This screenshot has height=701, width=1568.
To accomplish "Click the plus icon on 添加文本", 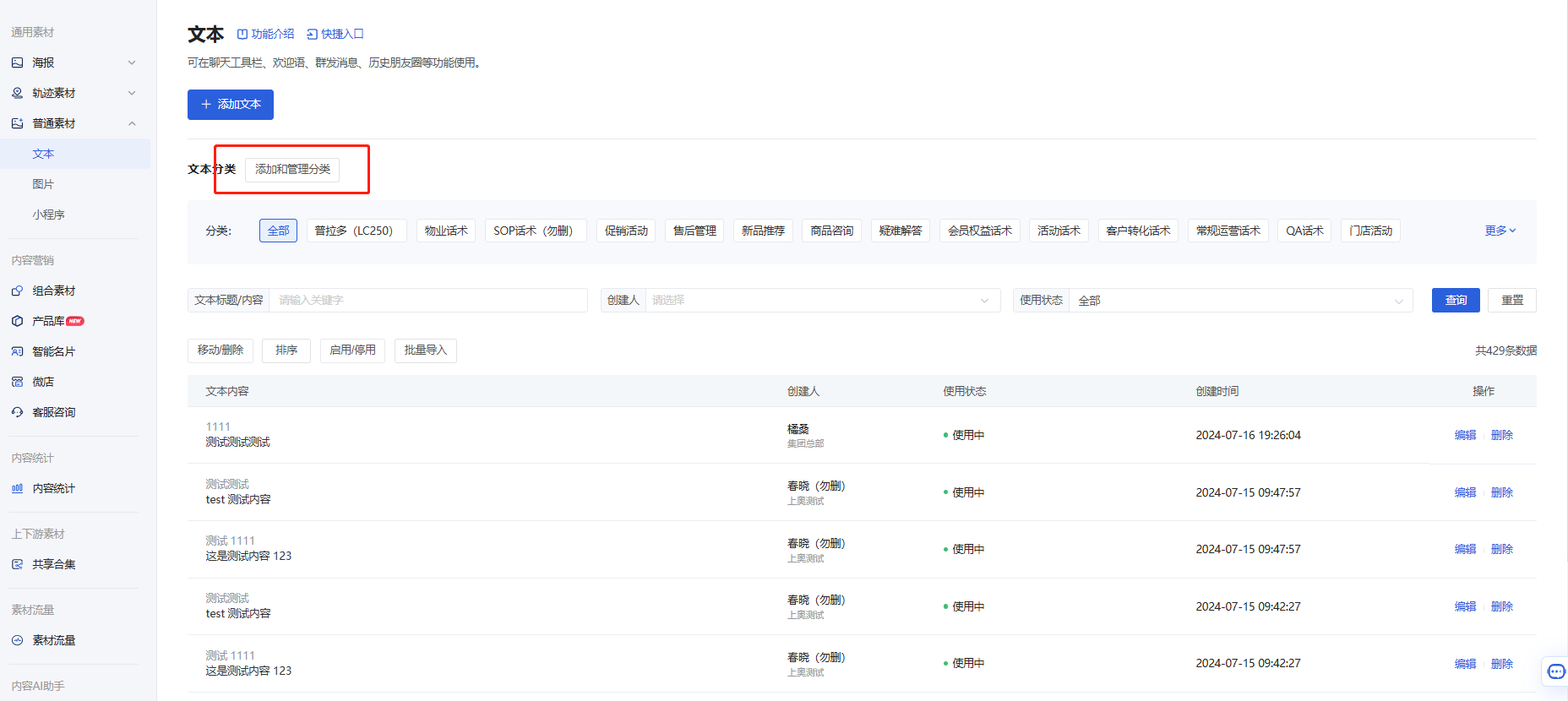I will [x=205, y=104].
